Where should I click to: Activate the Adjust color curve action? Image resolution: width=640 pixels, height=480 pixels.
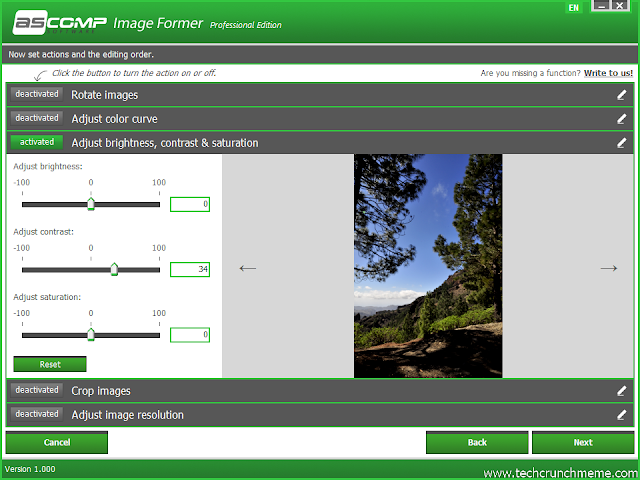pyautogui.click(x=37, y=118)
